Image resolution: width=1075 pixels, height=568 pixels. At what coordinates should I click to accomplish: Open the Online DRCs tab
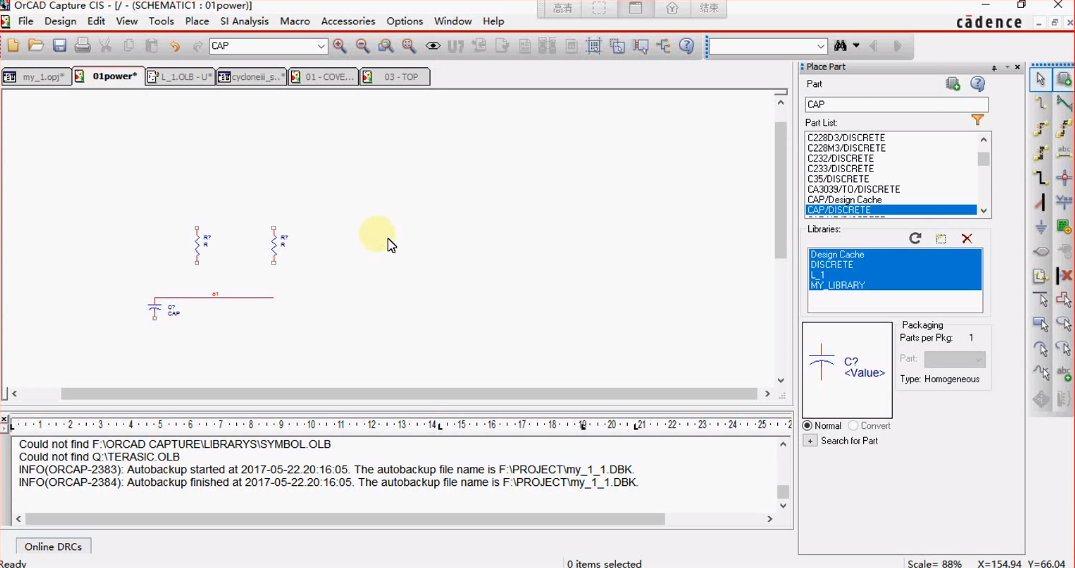click(x=53, y=547)
